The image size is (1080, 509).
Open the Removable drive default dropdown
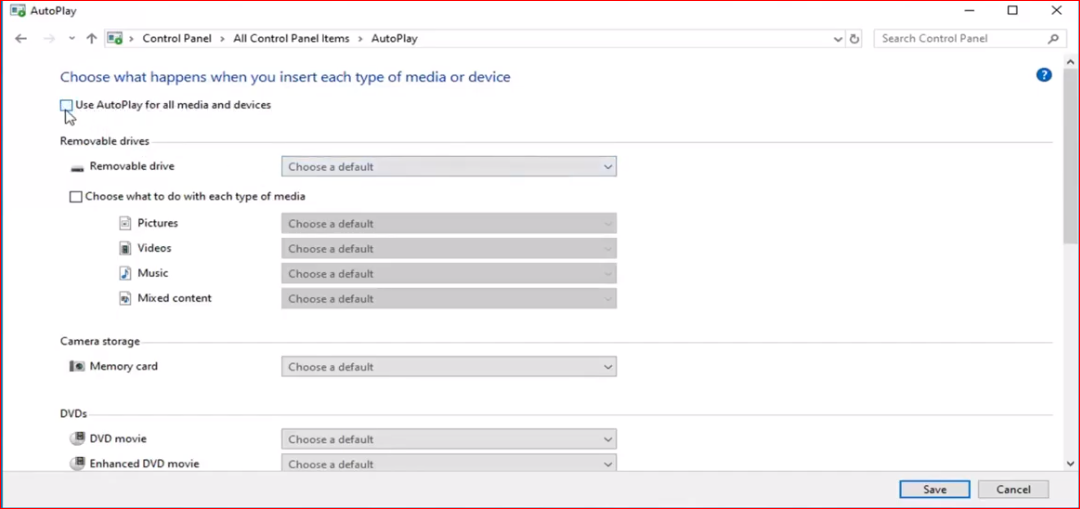[449, 167]
